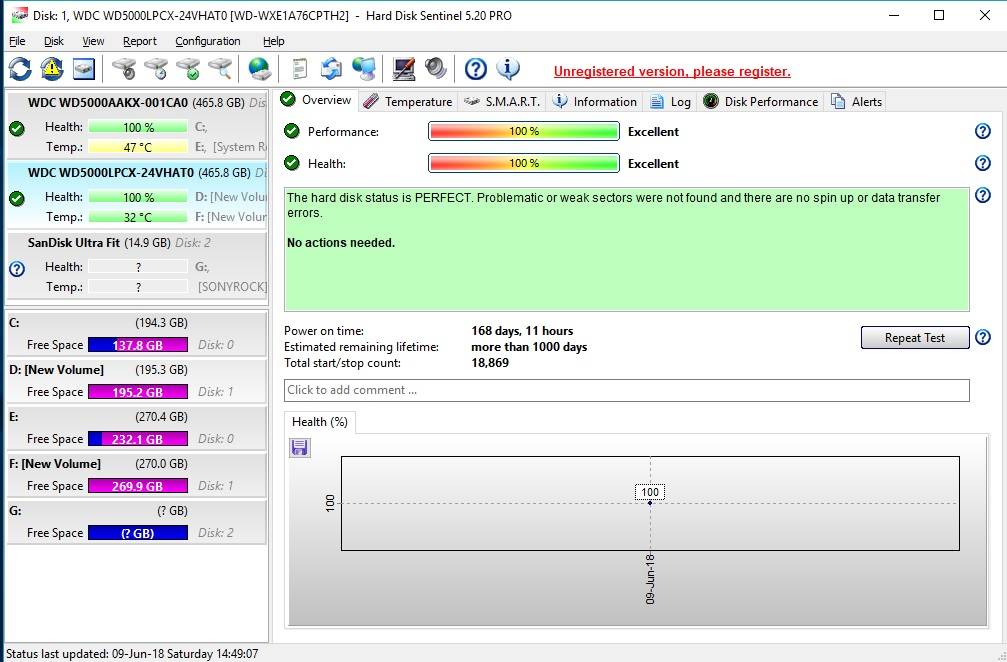Click the globe with disk toolbar icon

(x=259, y=69)
